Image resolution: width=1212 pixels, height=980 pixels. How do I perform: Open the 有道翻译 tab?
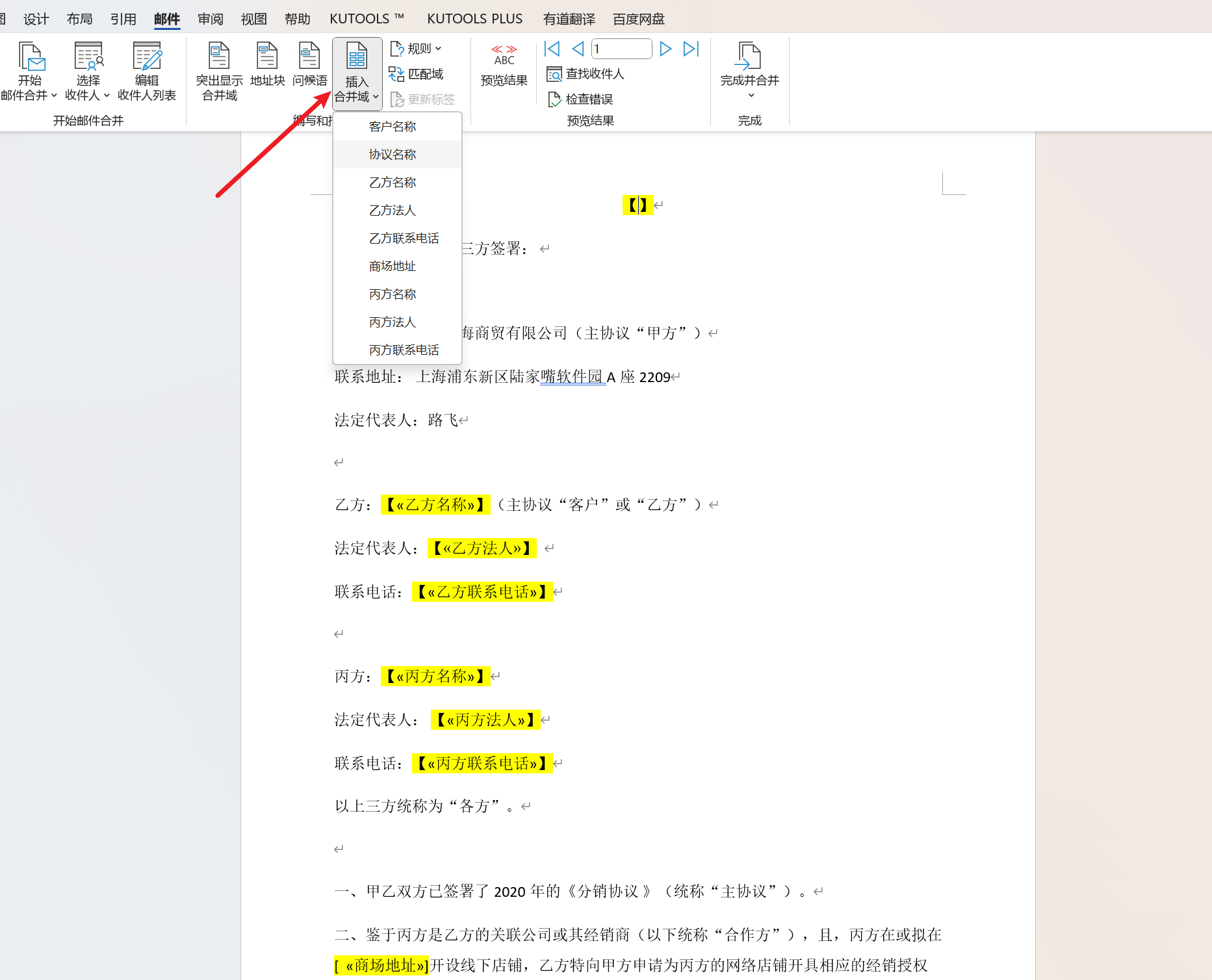[569, 19]
